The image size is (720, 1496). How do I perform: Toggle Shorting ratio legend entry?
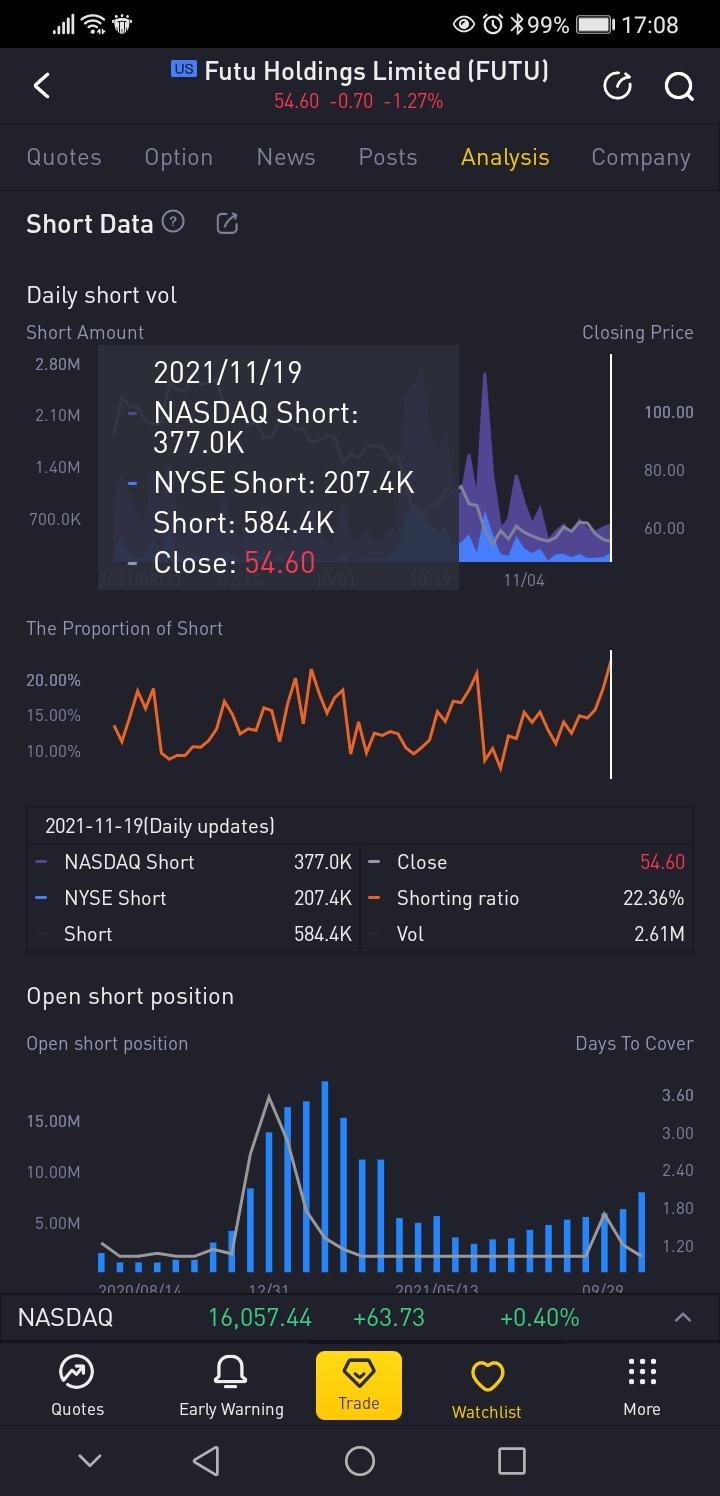click(x=457, y=898)
